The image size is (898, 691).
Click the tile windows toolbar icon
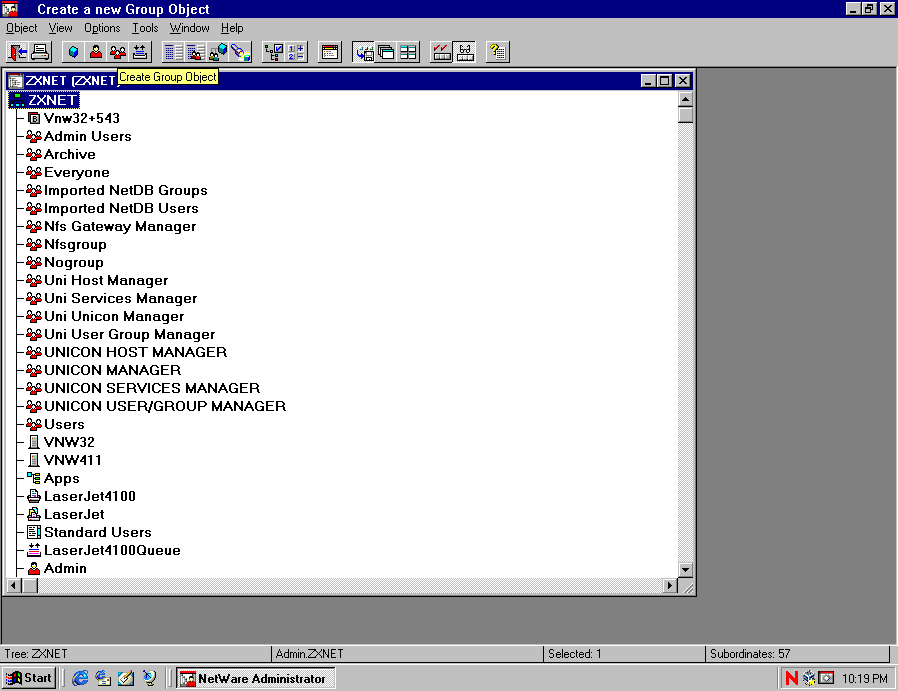(x=408, y=52)
